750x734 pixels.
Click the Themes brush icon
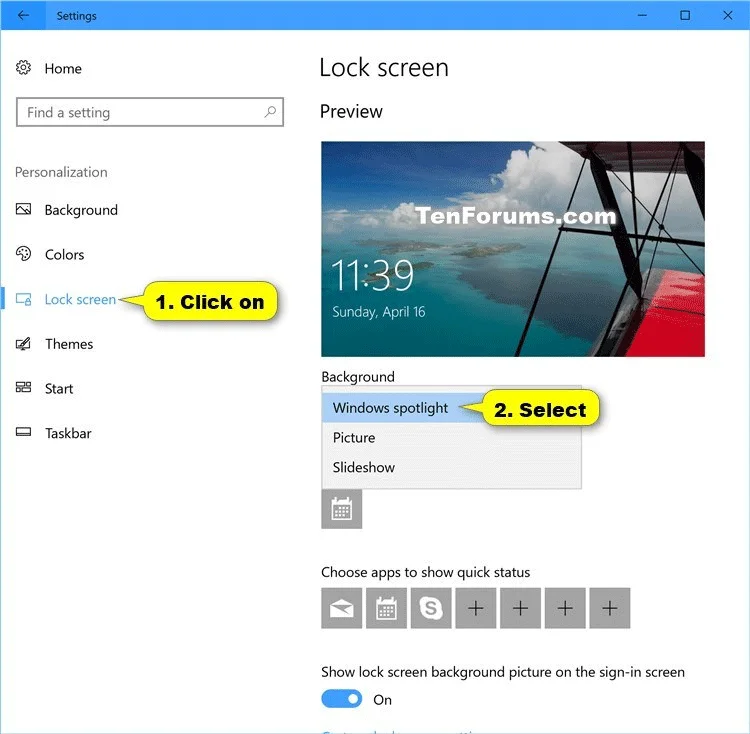pyautogui.click(x=23, y=343)
